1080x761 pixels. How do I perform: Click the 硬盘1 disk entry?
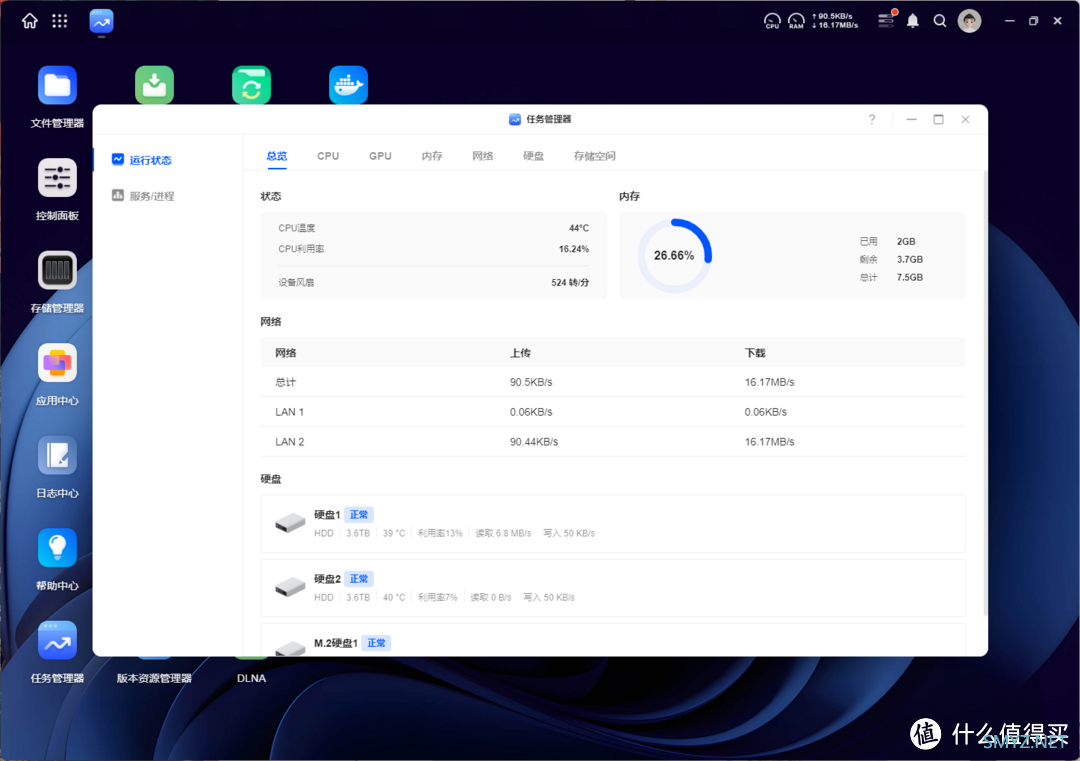(613, 523)
